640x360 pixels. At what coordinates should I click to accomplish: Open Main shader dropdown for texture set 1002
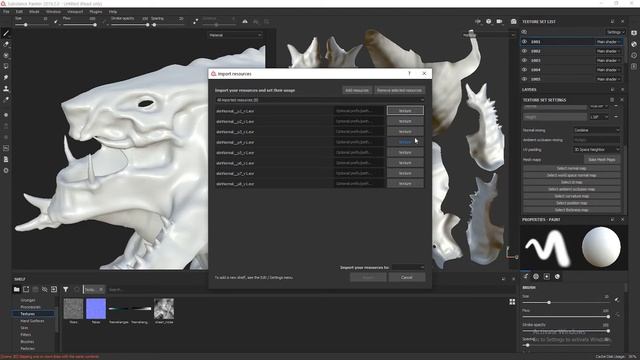(x=609, y=51)
